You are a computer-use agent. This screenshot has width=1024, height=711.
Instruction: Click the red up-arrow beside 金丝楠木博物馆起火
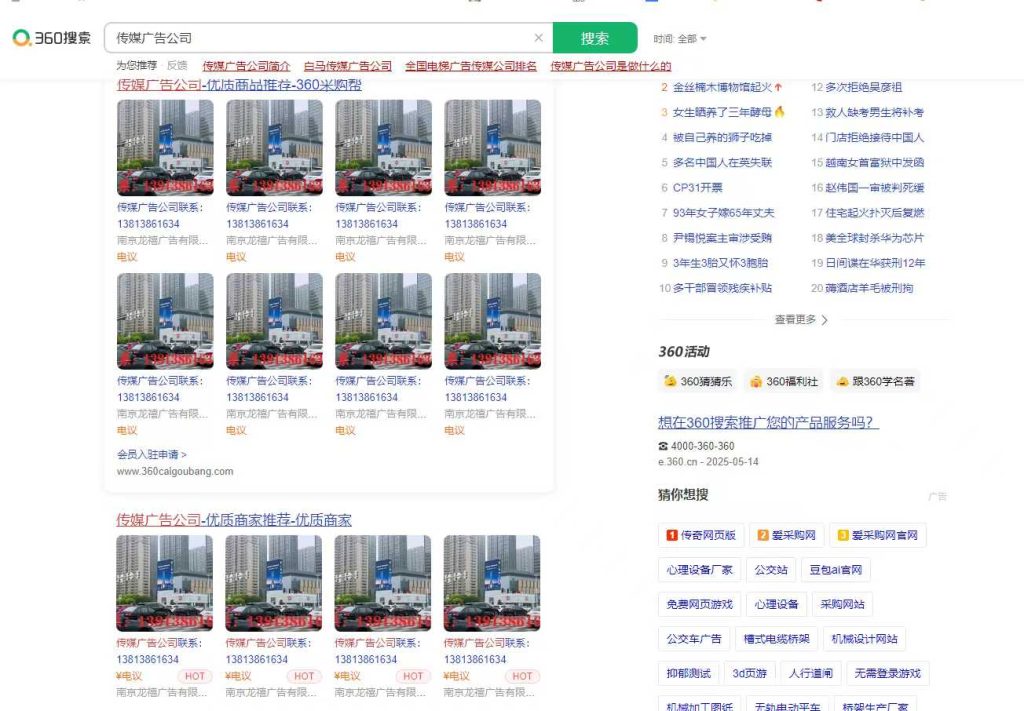click(x=778, y=87)
